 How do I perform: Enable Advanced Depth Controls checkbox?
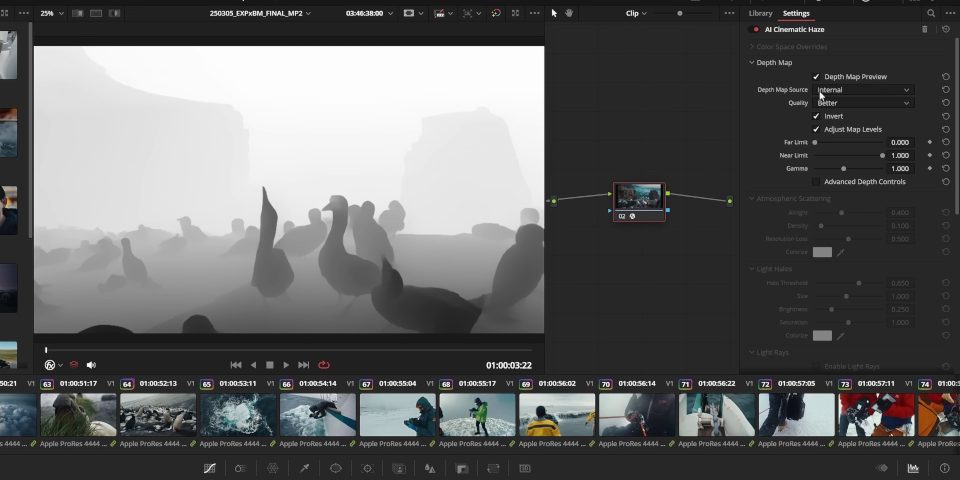tap(816, 182)
